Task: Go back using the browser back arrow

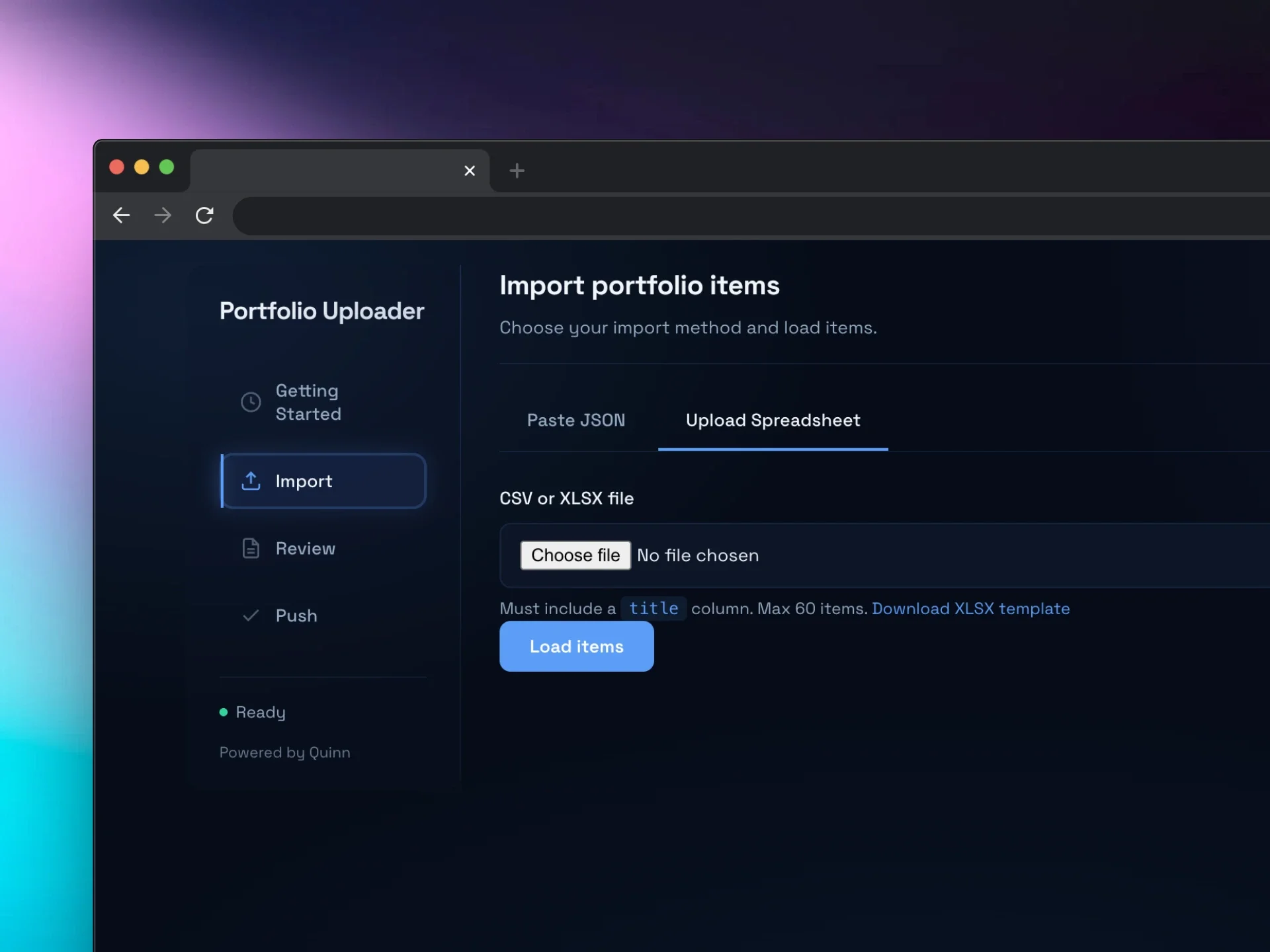Action: pos(121,216)
